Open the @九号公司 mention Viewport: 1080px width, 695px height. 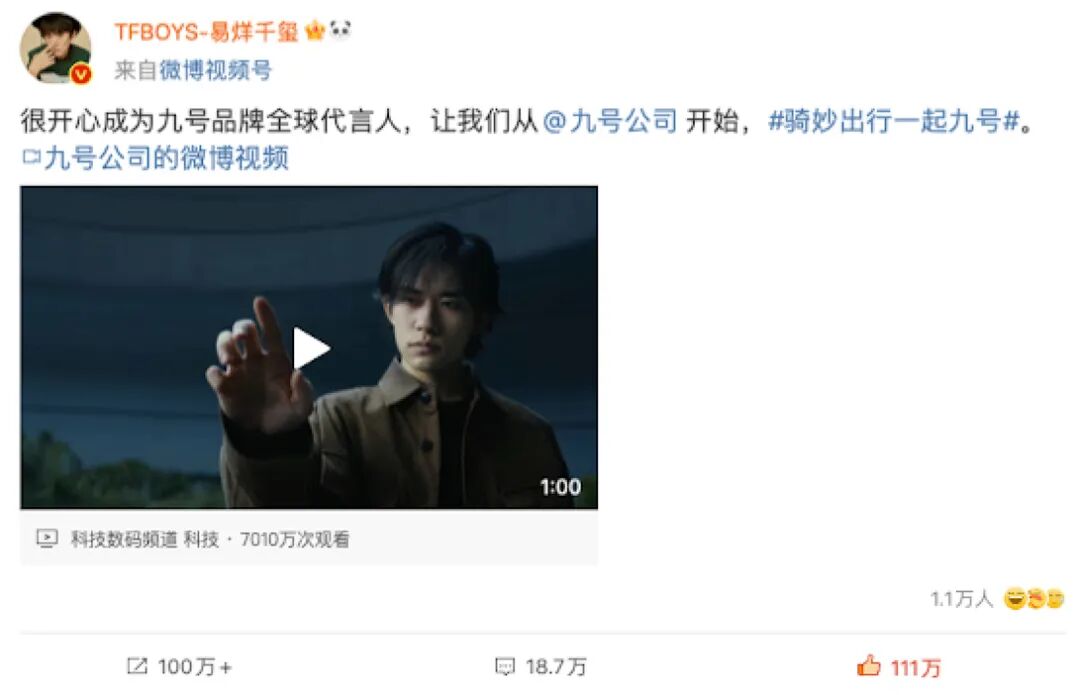coord(610,121)
